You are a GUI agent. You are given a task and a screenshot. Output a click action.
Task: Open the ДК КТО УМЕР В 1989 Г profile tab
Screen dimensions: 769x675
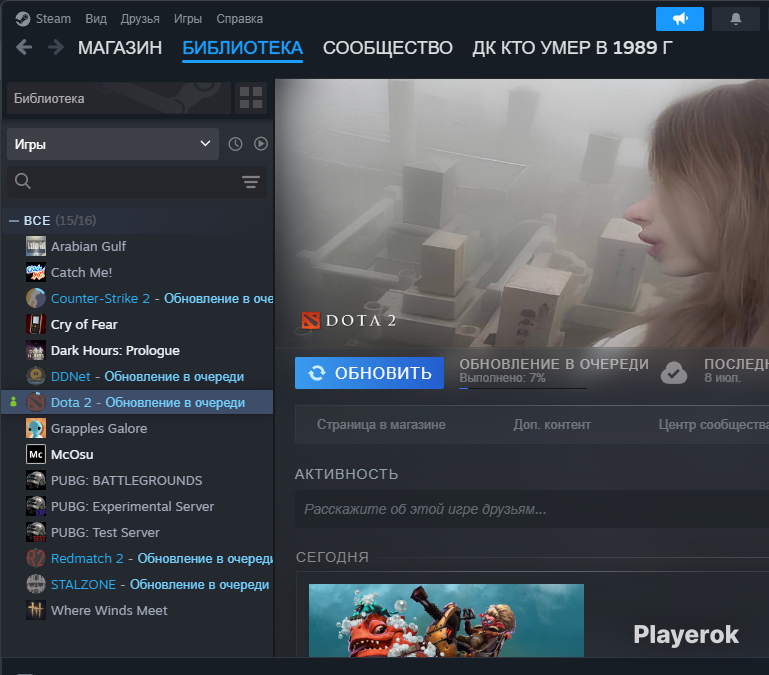(x=572, y=48)
